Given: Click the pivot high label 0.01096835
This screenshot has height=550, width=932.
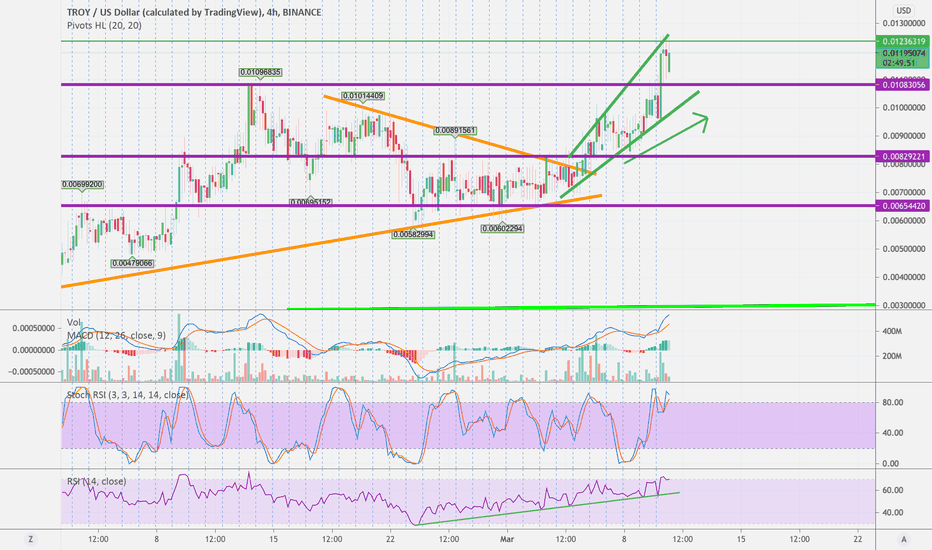Looking at the screenshot, I should tap(260, 72).
